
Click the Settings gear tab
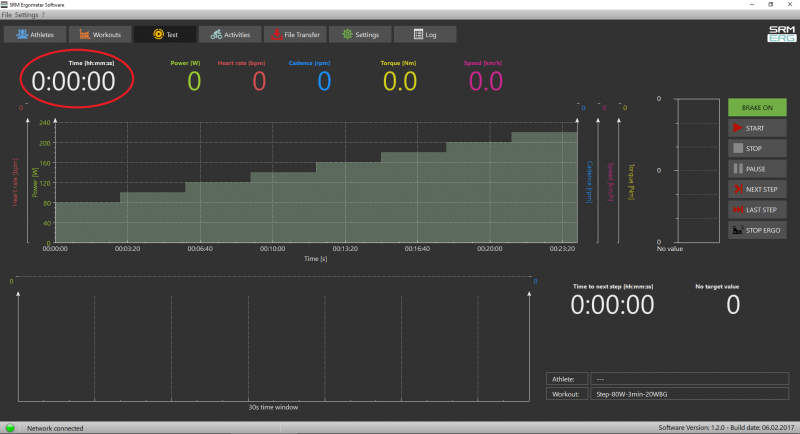coord(359,34)
